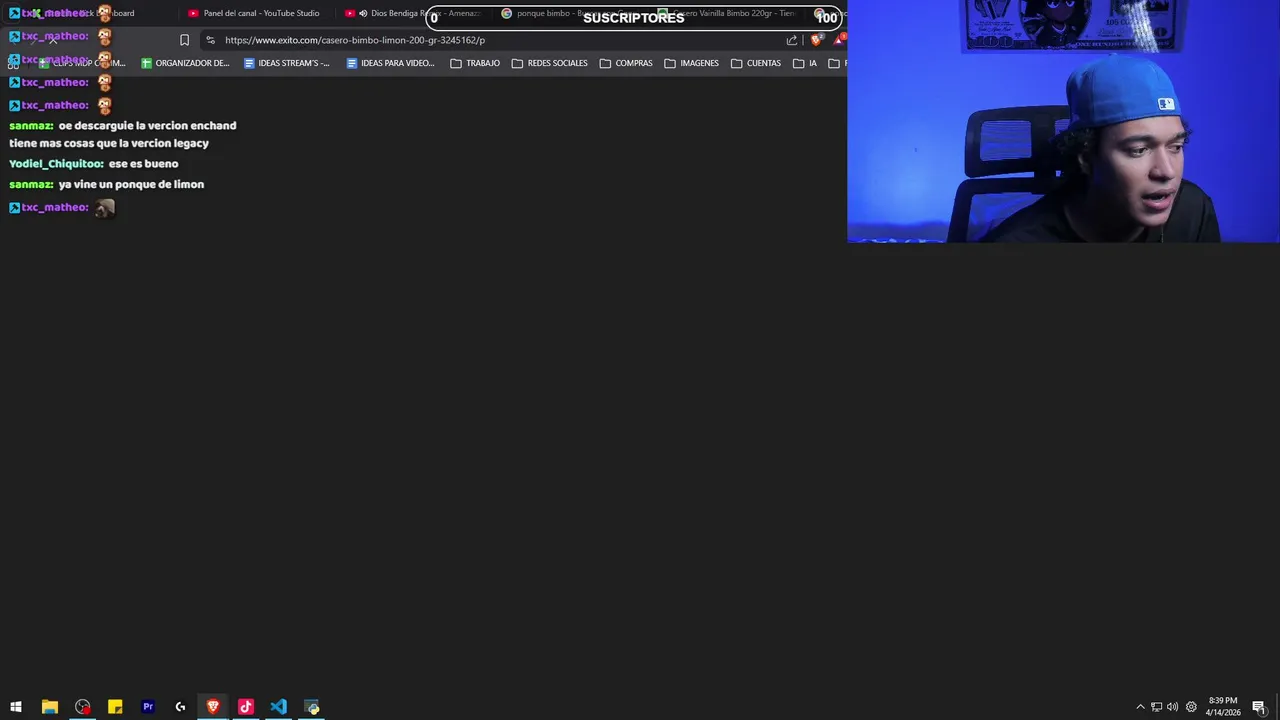Click the share icon in address bar
Image resolution: width=1280 pixels, height=720 pixels.
(792, 40)
